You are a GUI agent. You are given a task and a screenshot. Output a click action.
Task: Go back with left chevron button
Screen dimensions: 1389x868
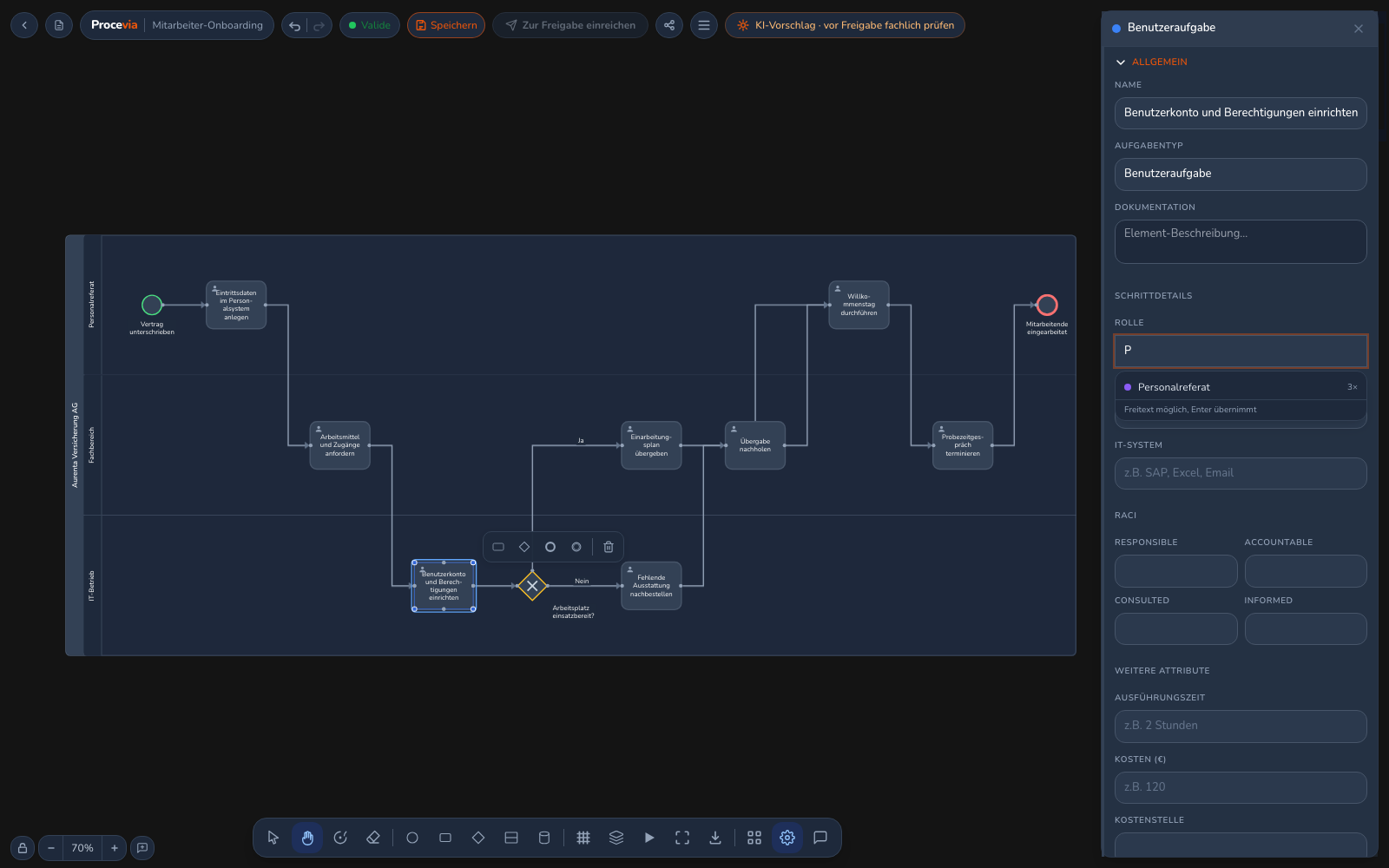pyautogui.click(x=24, y=25)
